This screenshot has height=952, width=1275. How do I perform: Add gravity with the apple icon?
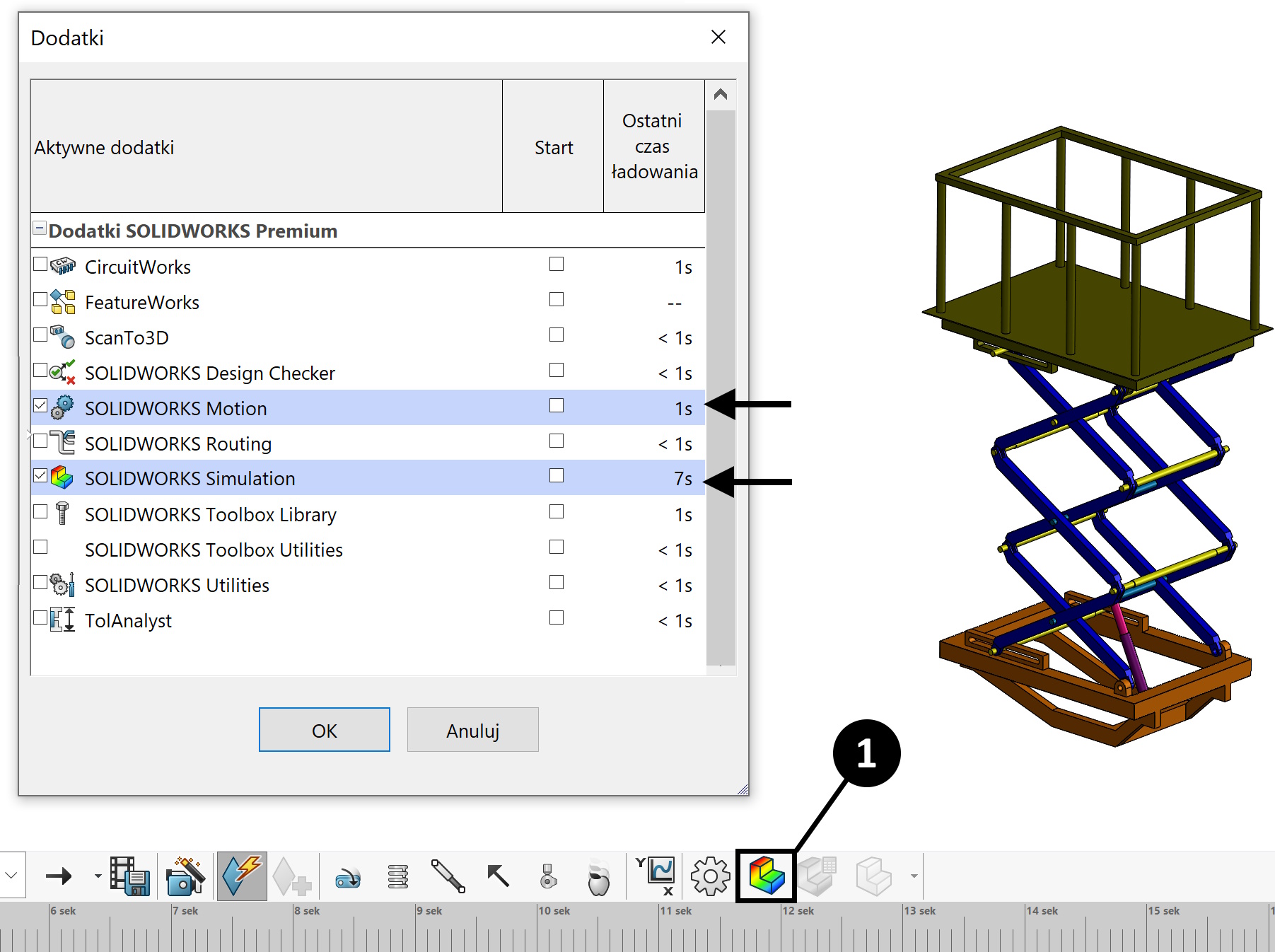tap(598, 877)
